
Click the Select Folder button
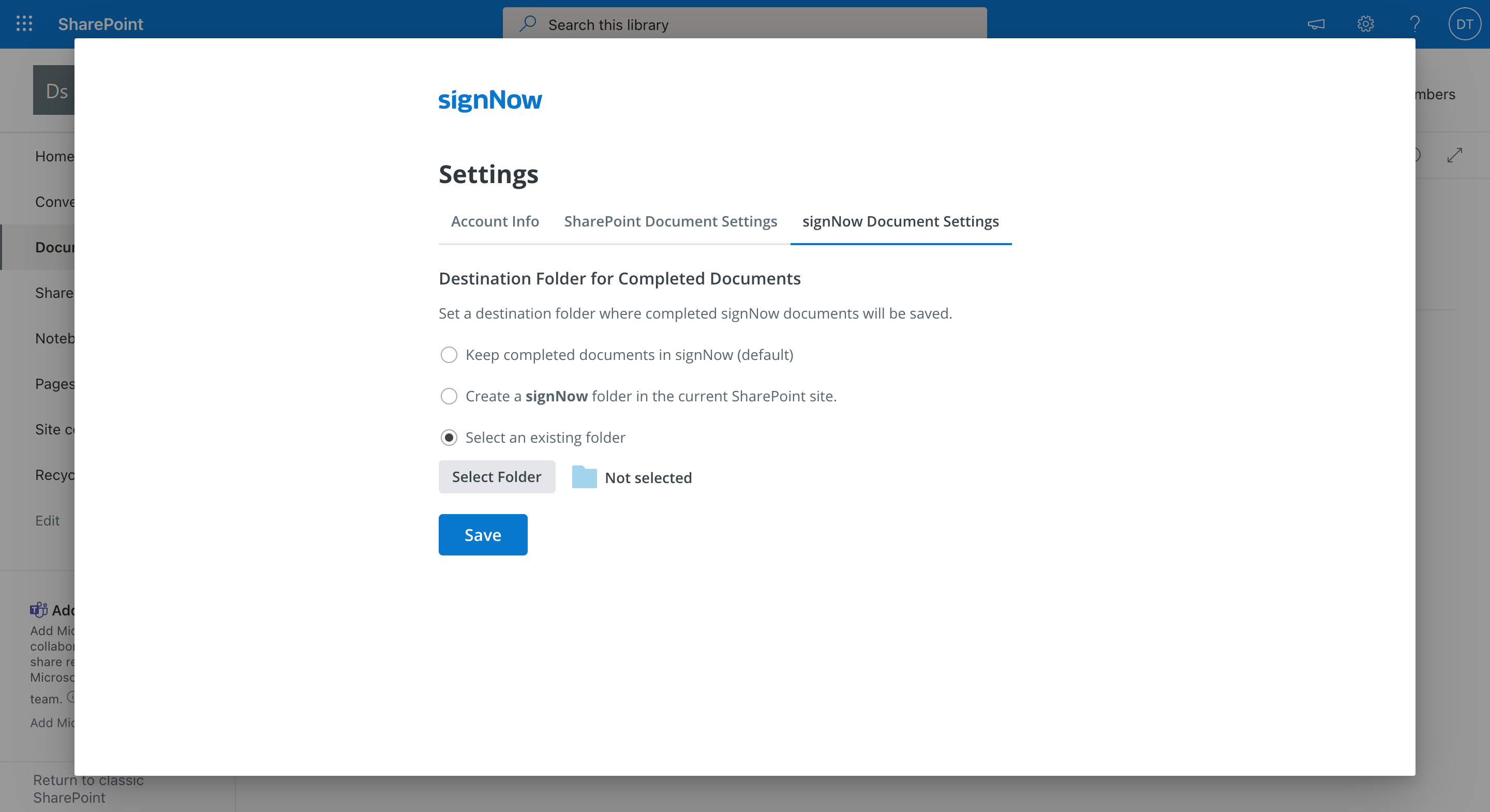pyautogui.click(x=496, y=476)
